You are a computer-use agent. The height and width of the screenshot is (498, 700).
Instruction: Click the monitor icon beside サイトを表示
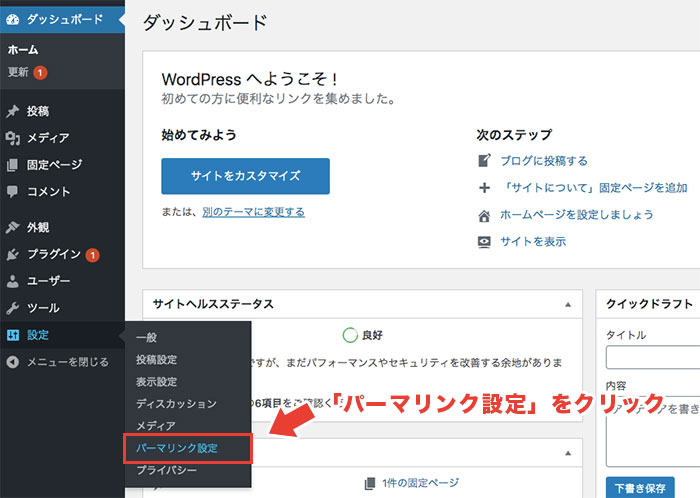click(484, 242)
